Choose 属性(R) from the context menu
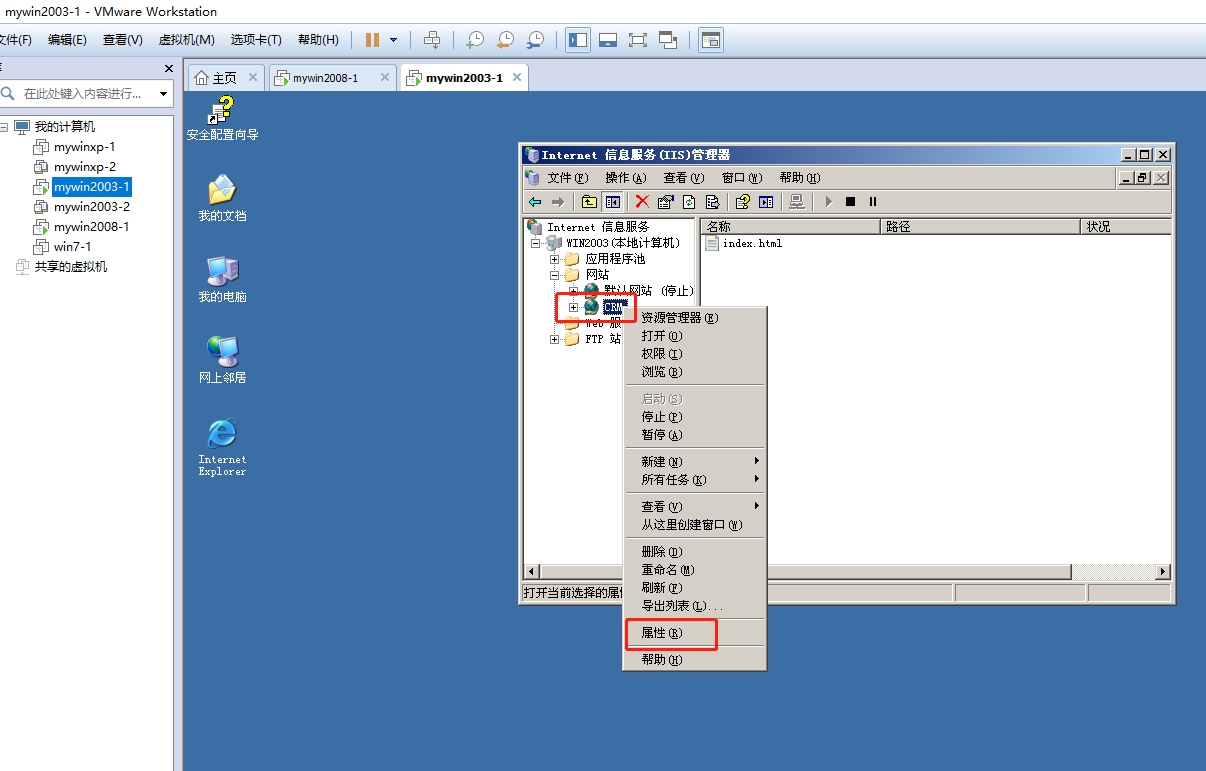Screen dimensions: 1206x771 pos(694,634)
